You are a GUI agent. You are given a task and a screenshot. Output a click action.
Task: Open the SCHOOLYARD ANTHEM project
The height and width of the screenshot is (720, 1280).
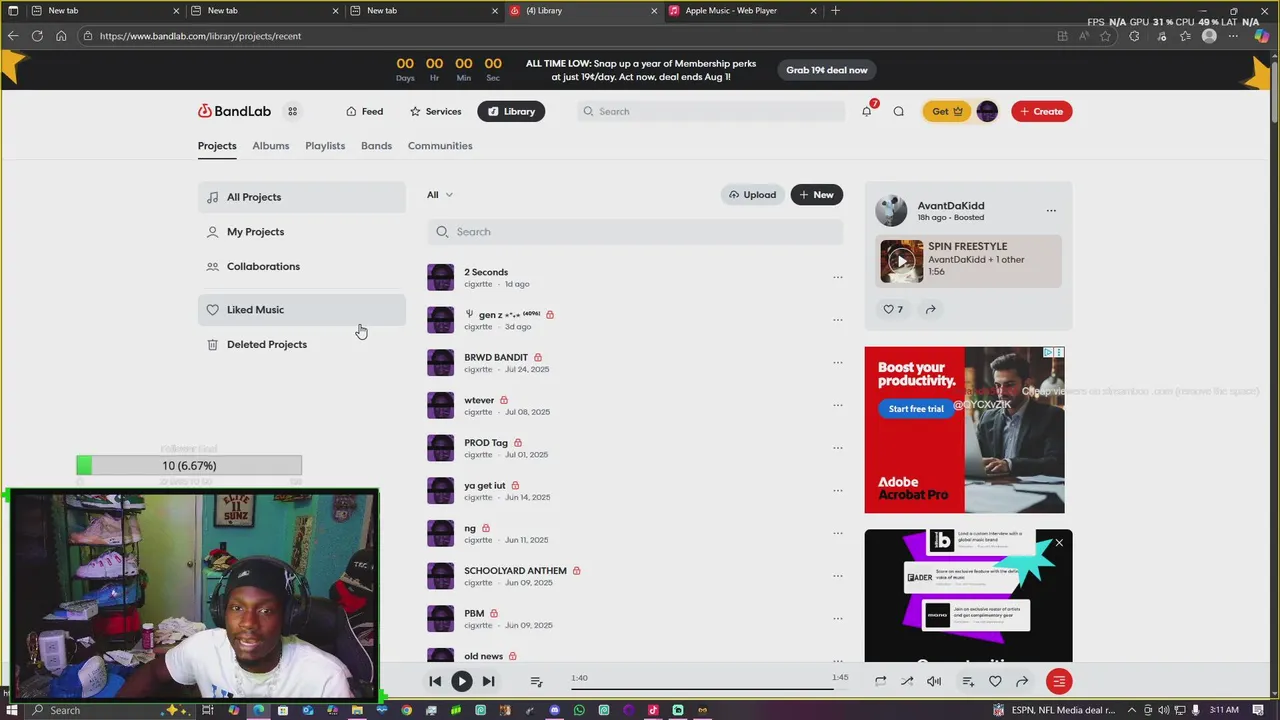coord(515,571)
